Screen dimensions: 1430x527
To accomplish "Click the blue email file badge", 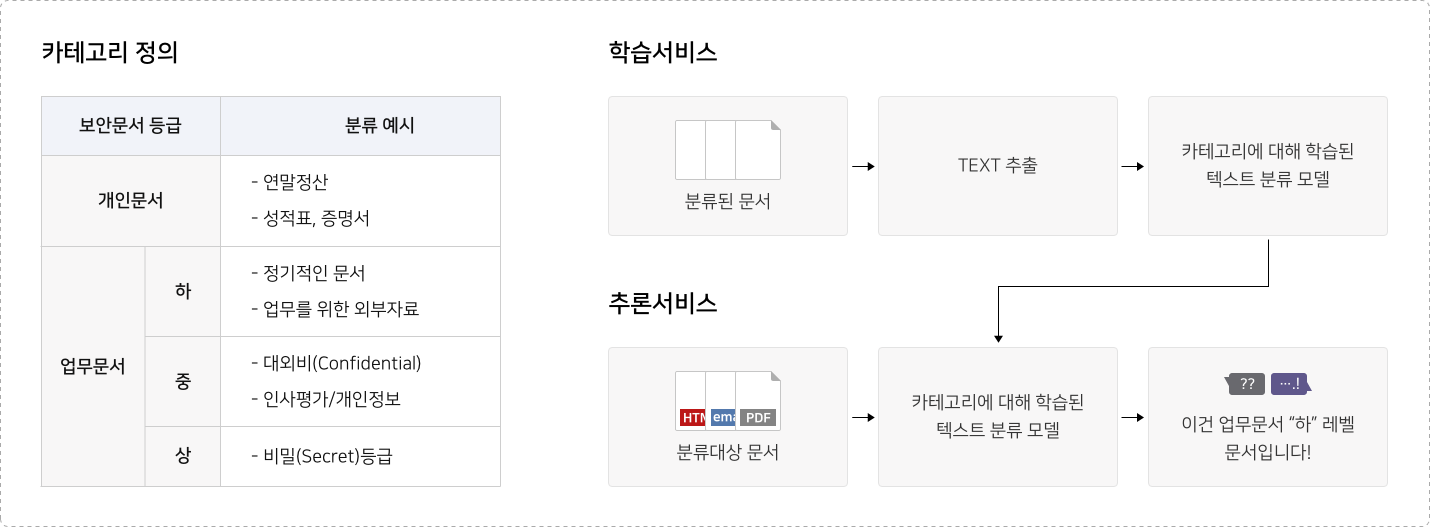I will tap(723, 417).
